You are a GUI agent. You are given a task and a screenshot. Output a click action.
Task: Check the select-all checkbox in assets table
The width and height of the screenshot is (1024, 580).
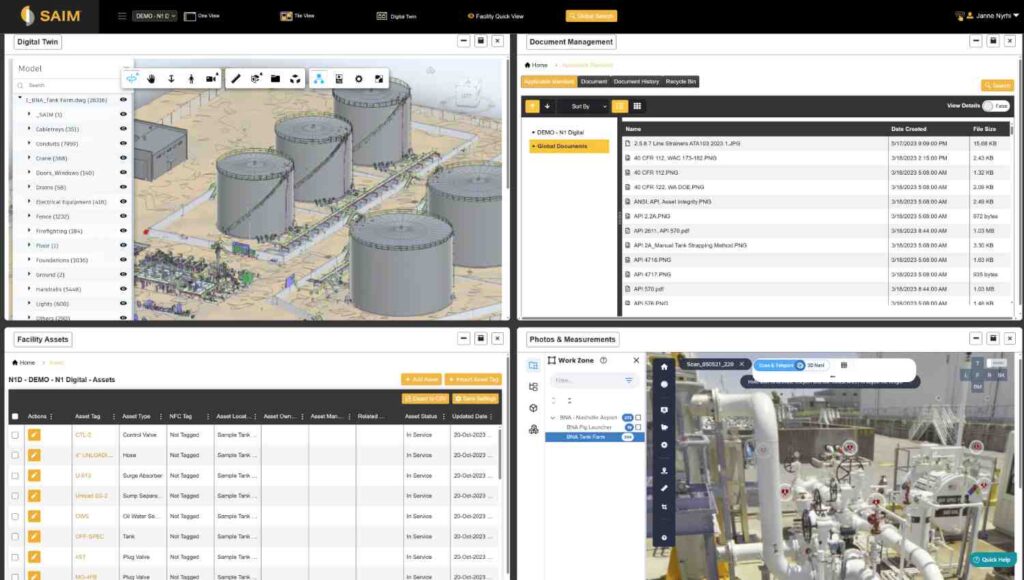click(x=14, y=416)
